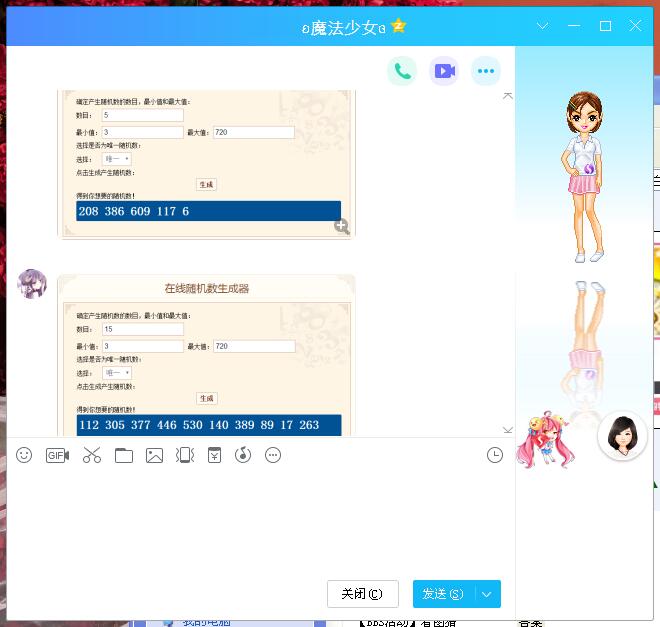The height and width of the screenshot is (627, 660).
Task: Click the scissors screenshot tool
Action: point(92,455)
